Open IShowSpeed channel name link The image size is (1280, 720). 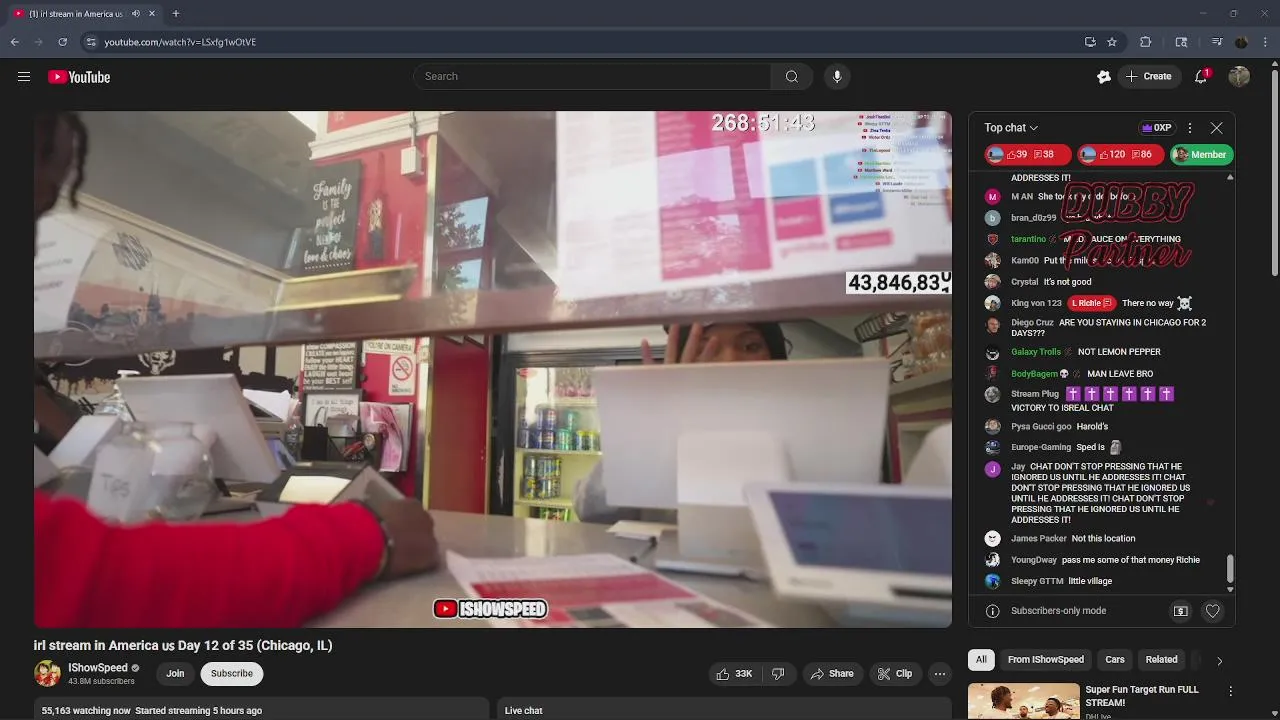98,668
